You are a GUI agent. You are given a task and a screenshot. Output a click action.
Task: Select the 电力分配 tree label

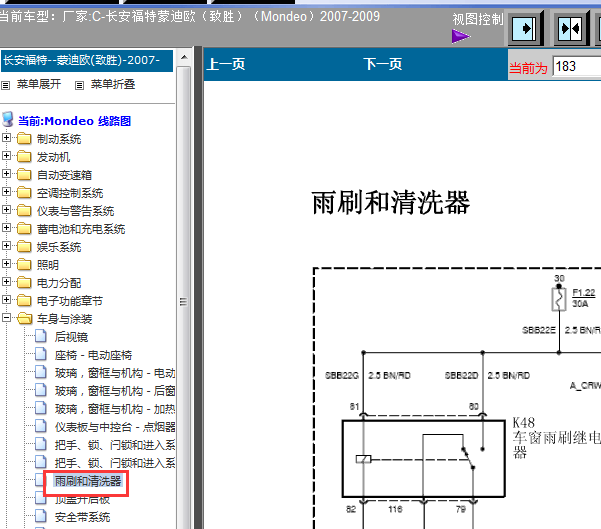[x=59, y=283]
